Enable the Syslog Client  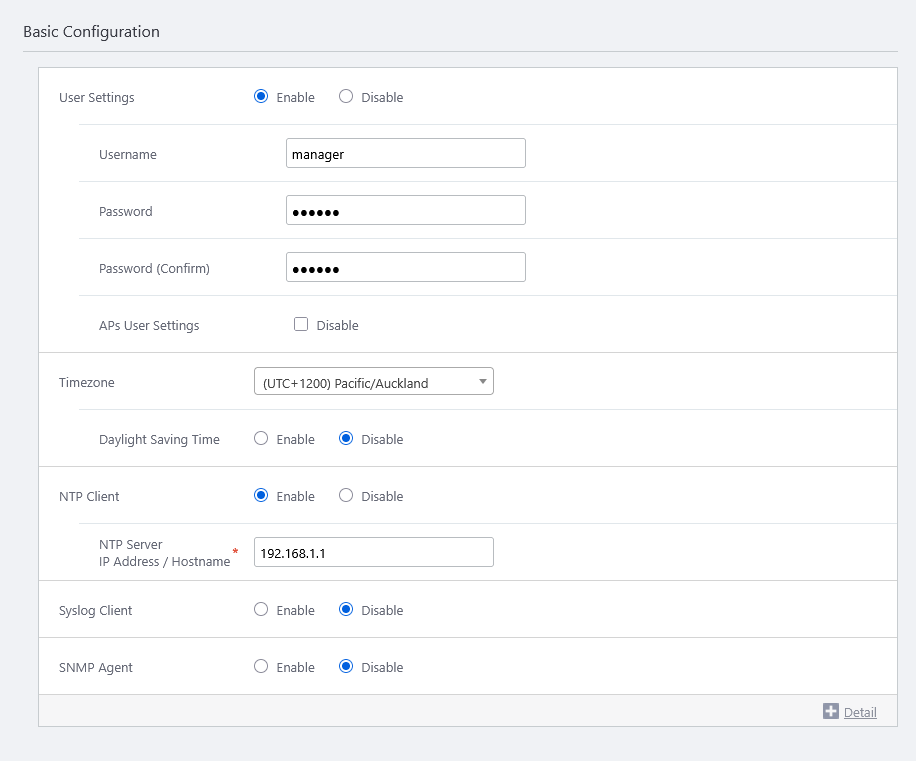[x=262, y=610]
